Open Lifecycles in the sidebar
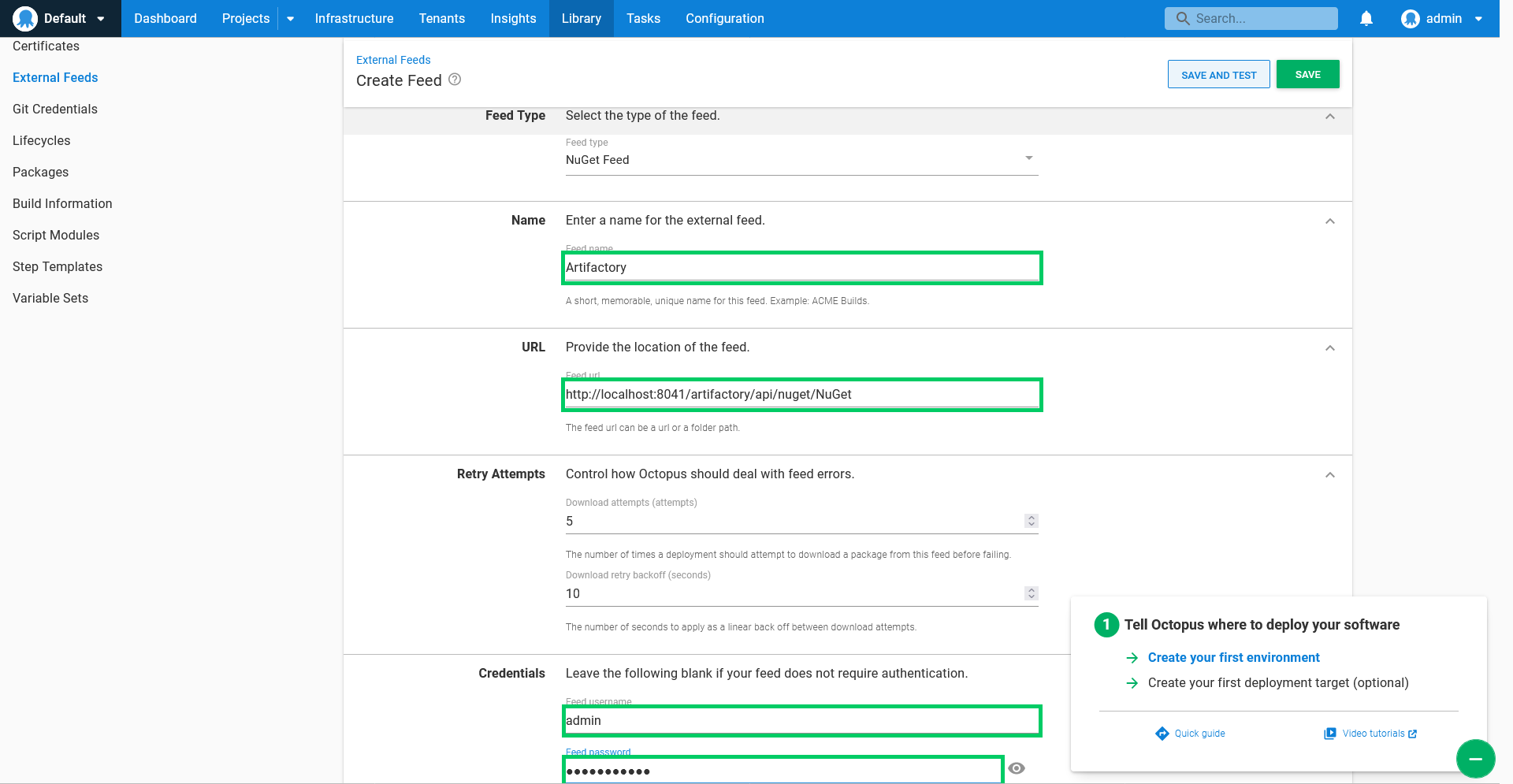Screen dimensions: 1513x784 [42, 140]
